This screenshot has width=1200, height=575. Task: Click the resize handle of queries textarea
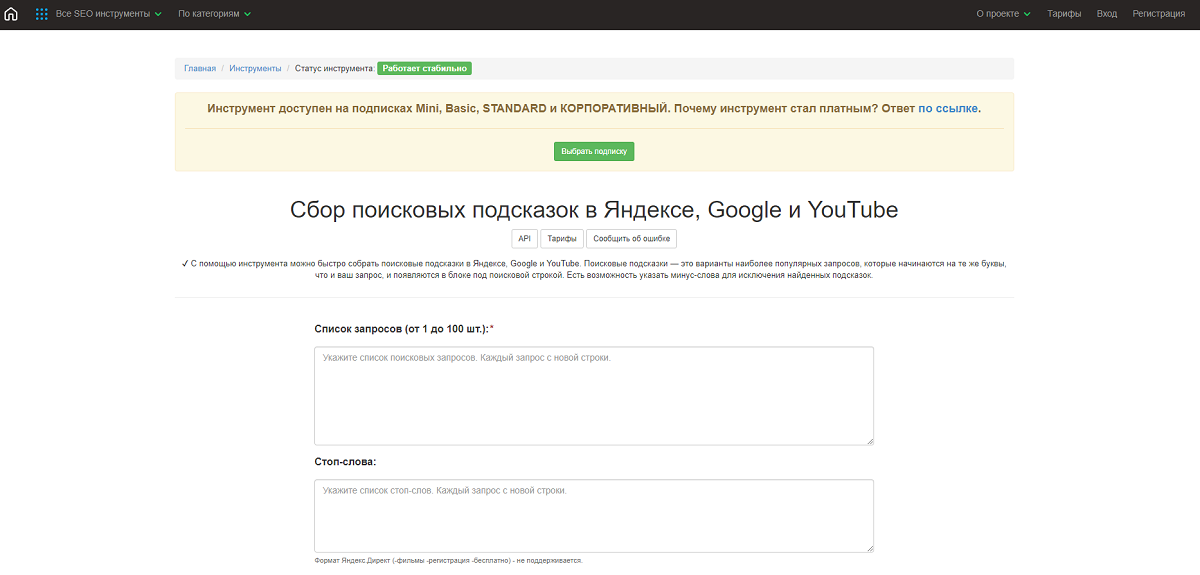click(869, 440)
